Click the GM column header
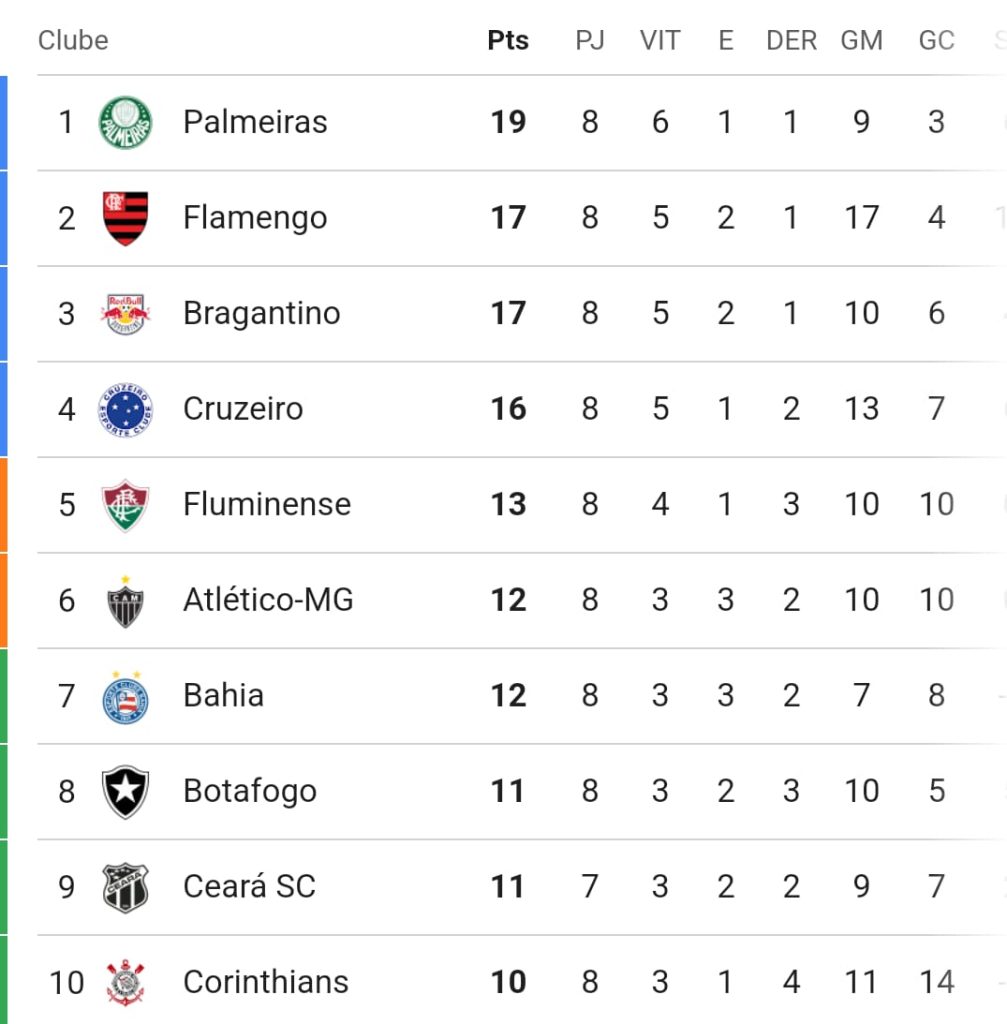 (861, 40)
